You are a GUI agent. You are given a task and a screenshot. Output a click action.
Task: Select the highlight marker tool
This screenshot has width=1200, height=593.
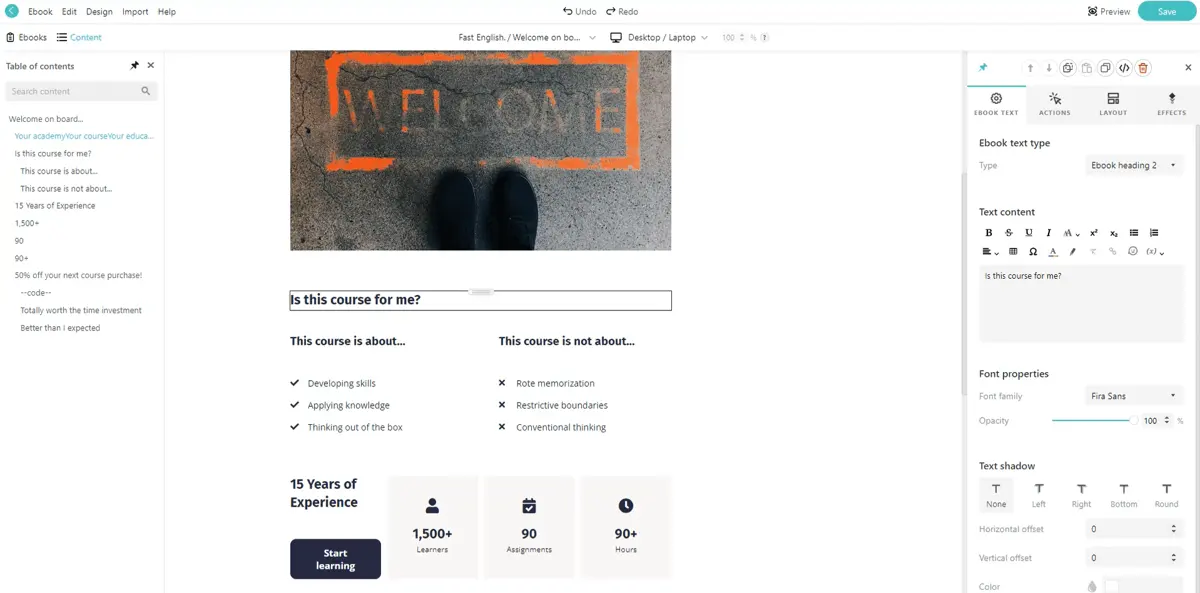click(x=1073, y=252)
